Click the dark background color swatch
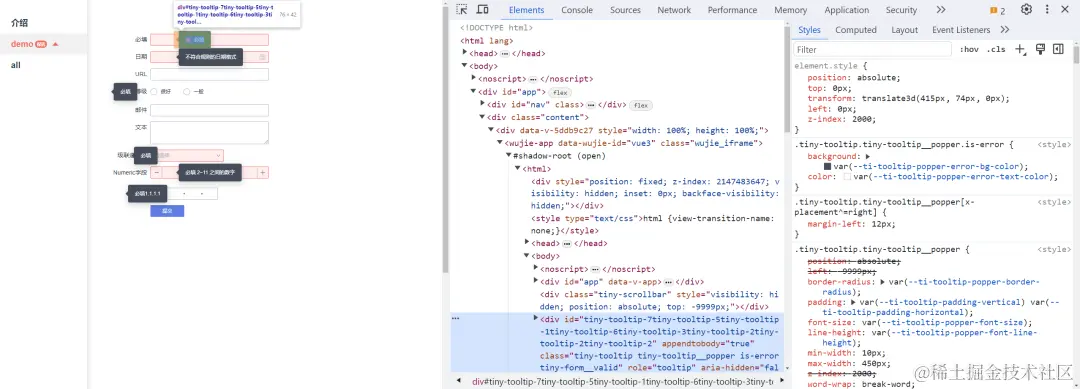 click(828, 167)
